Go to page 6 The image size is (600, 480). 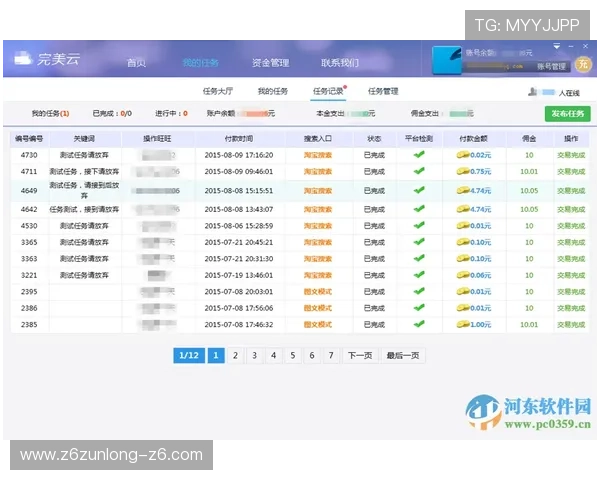click(x=312, y=356)
